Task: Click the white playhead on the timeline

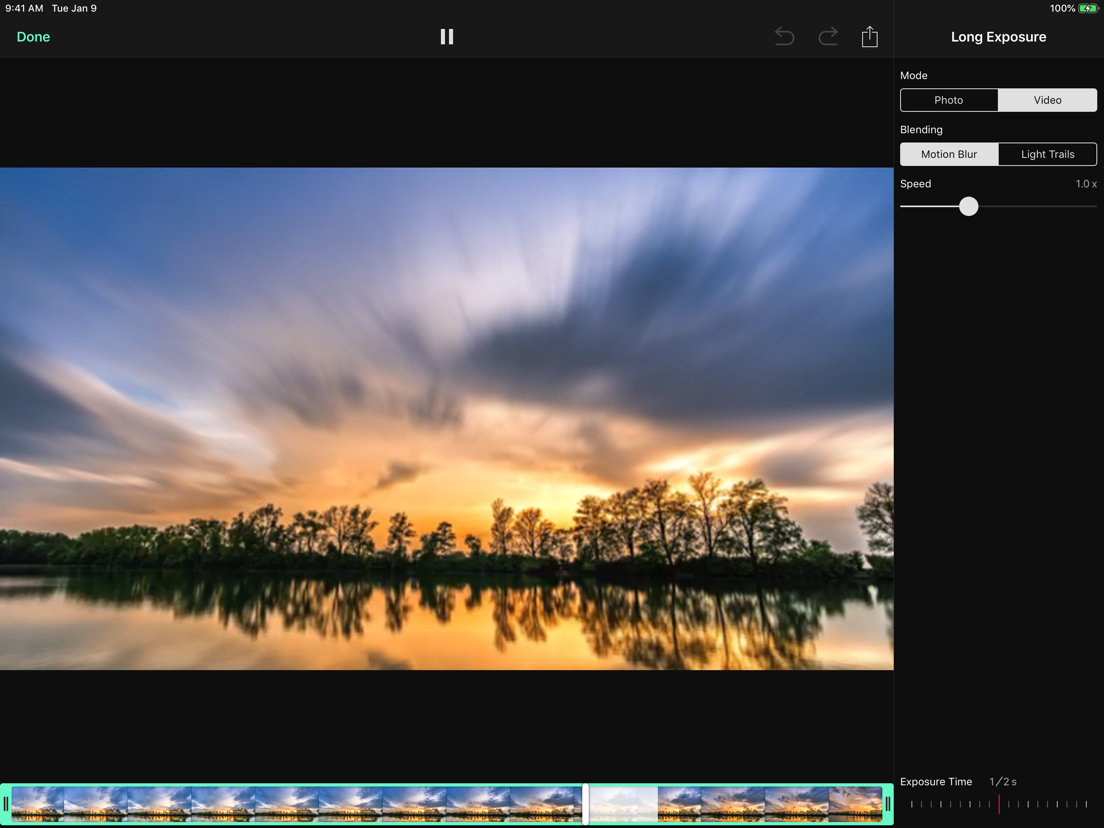Action: 585,804
